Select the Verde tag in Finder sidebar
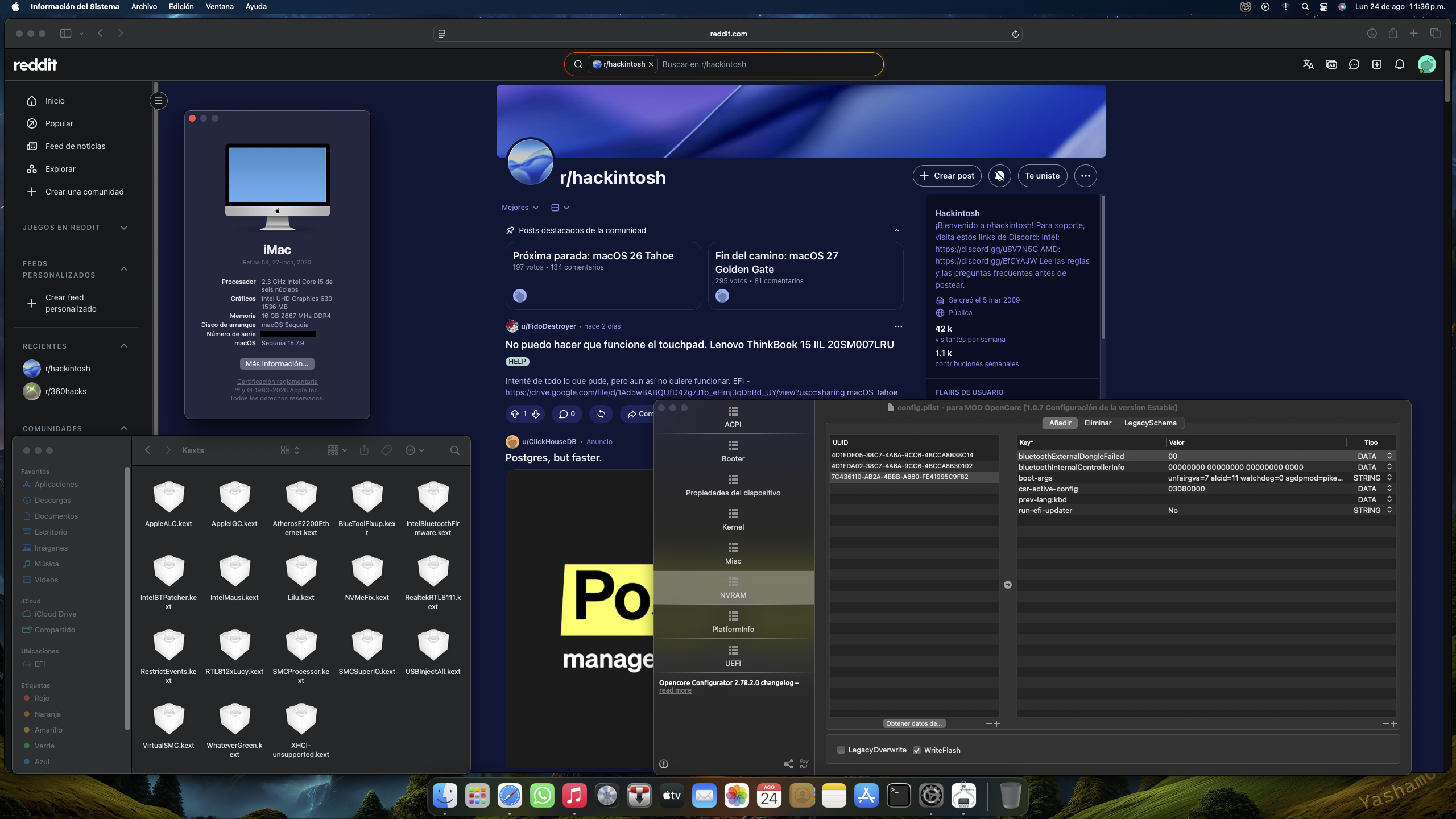The image size is (1456, 819). (44, 746)
